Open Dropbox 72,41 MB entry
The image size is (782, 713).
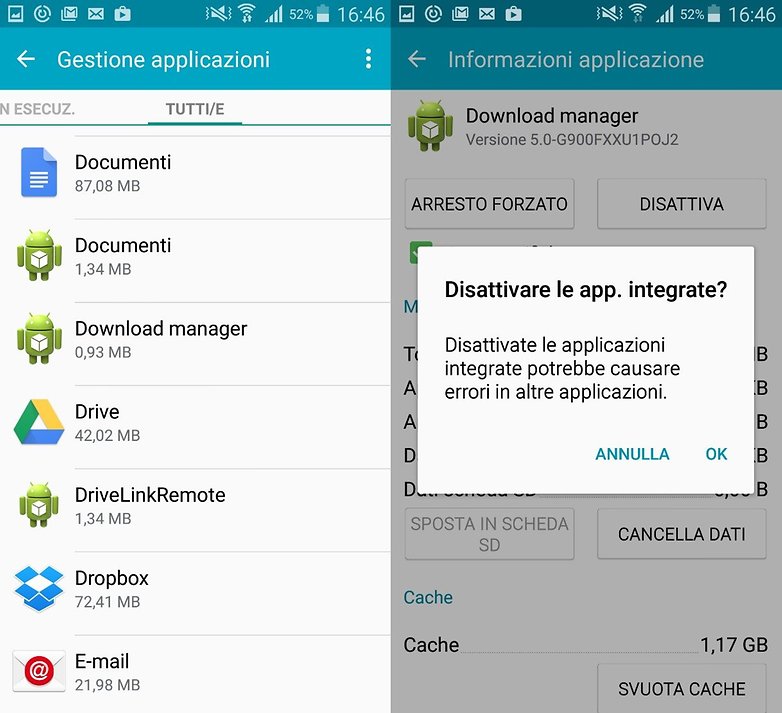196,593
